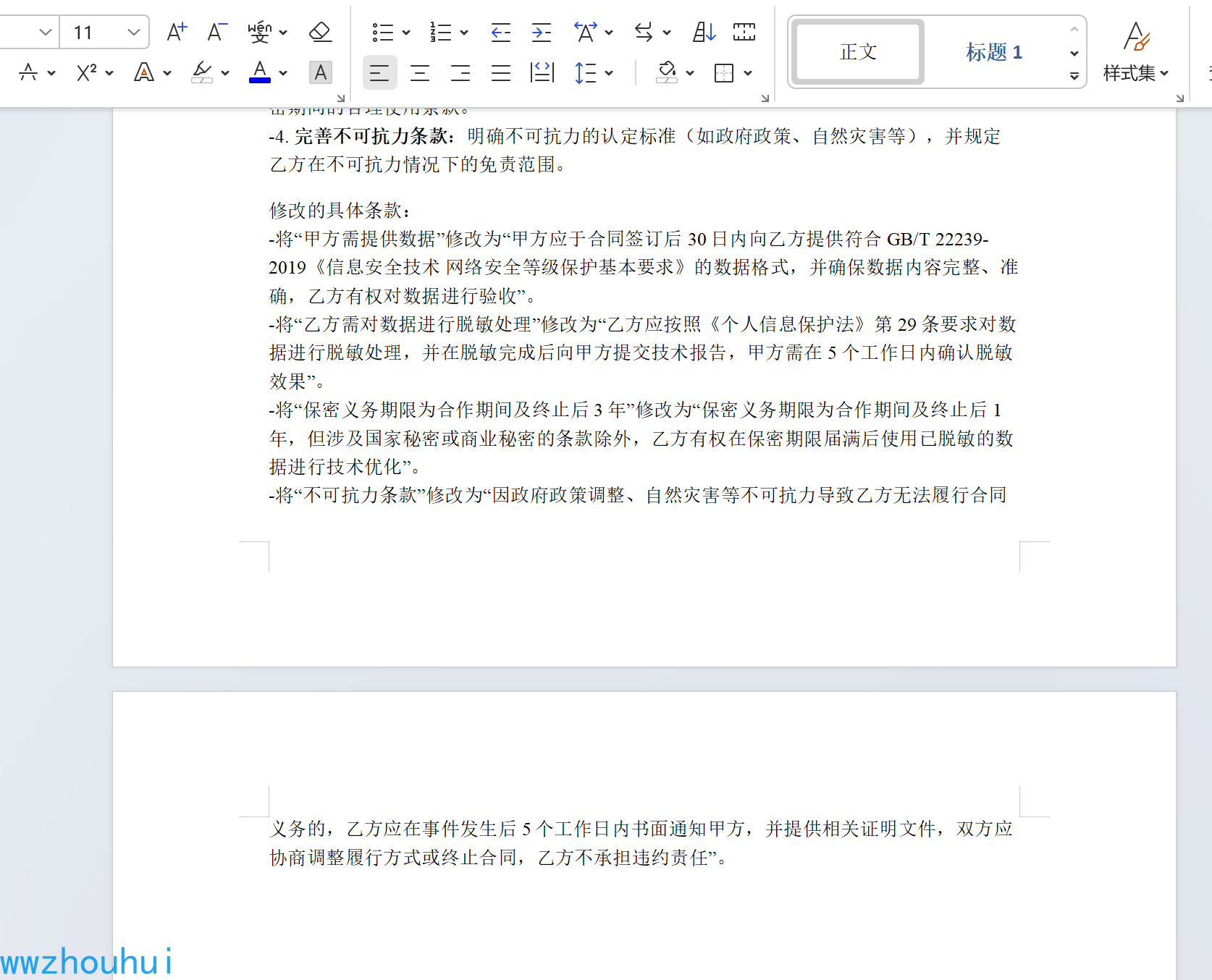The height and width of the screenshot is (980, 1212).
Task: Apply blue font color to text
Action: (x=260, y=72)
